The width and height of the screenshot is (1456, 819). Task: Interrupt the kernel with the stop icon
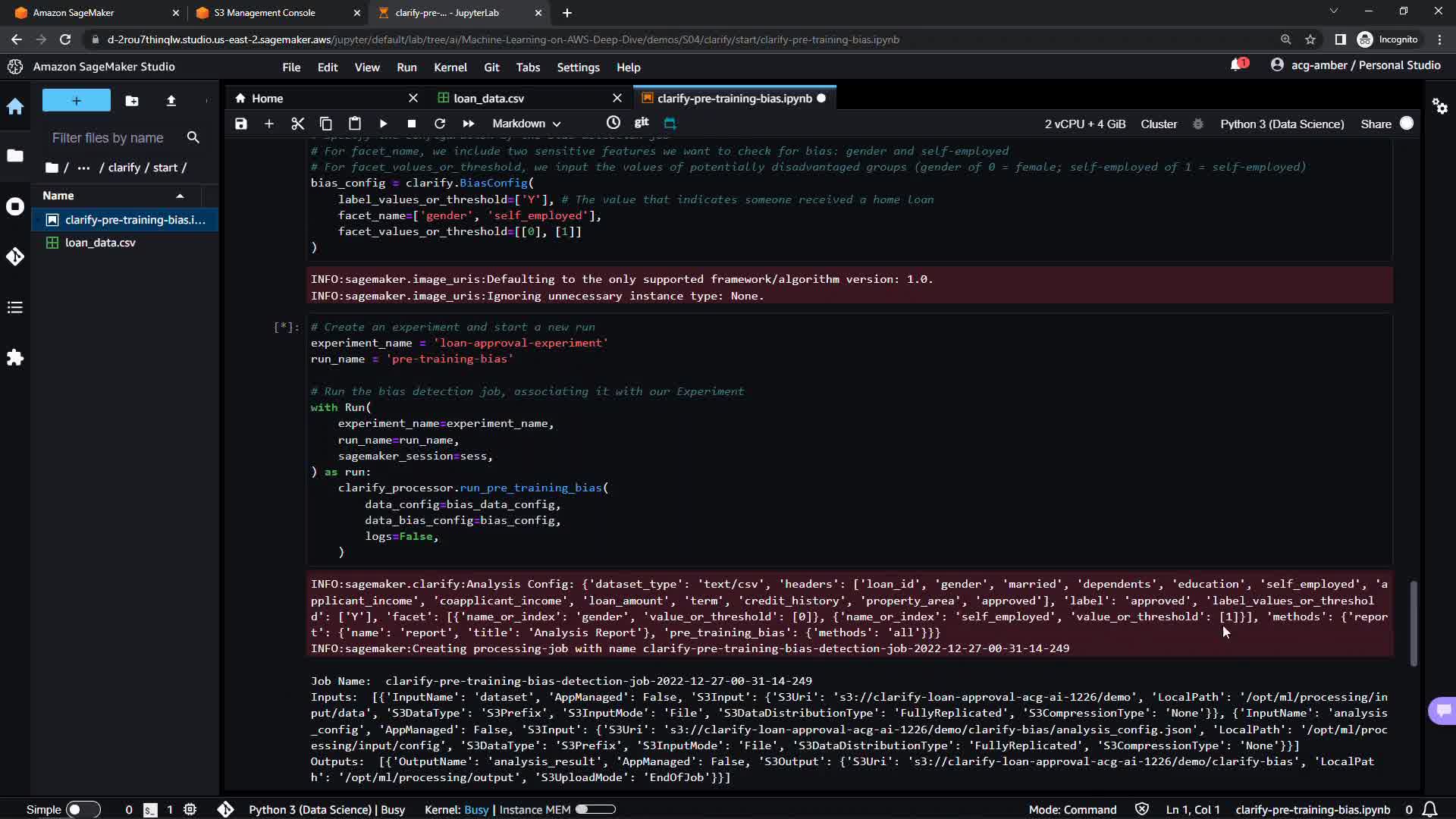pos(412,124)
